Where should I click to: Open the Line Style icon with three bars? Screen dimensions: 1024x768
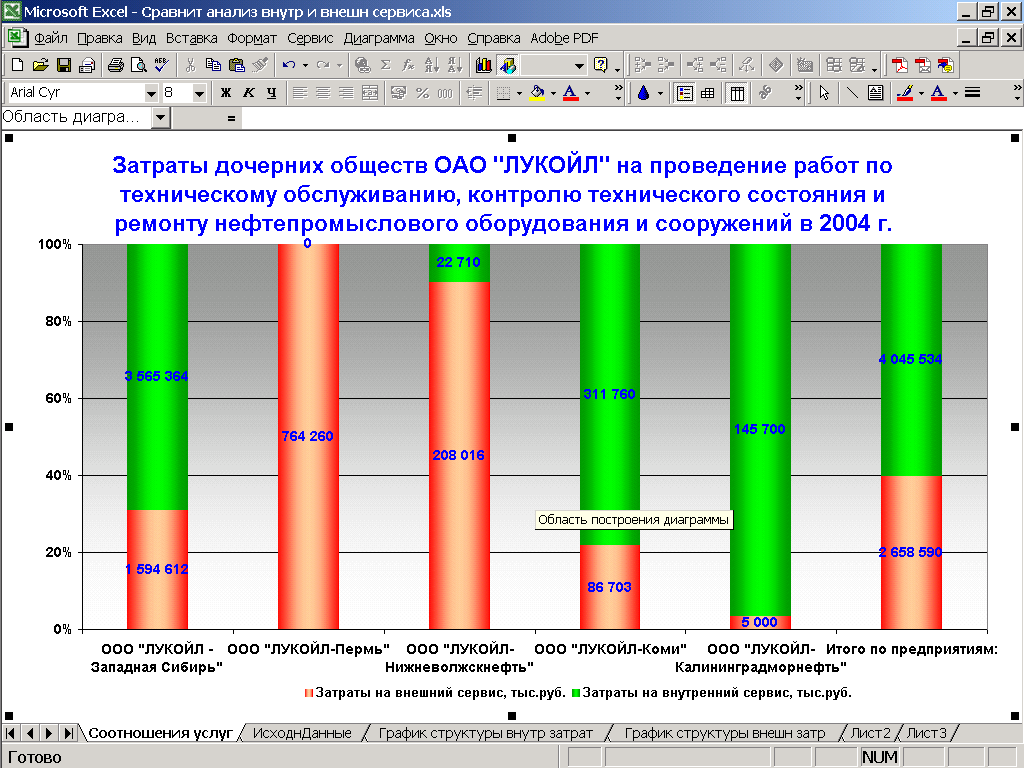[972, 93]
